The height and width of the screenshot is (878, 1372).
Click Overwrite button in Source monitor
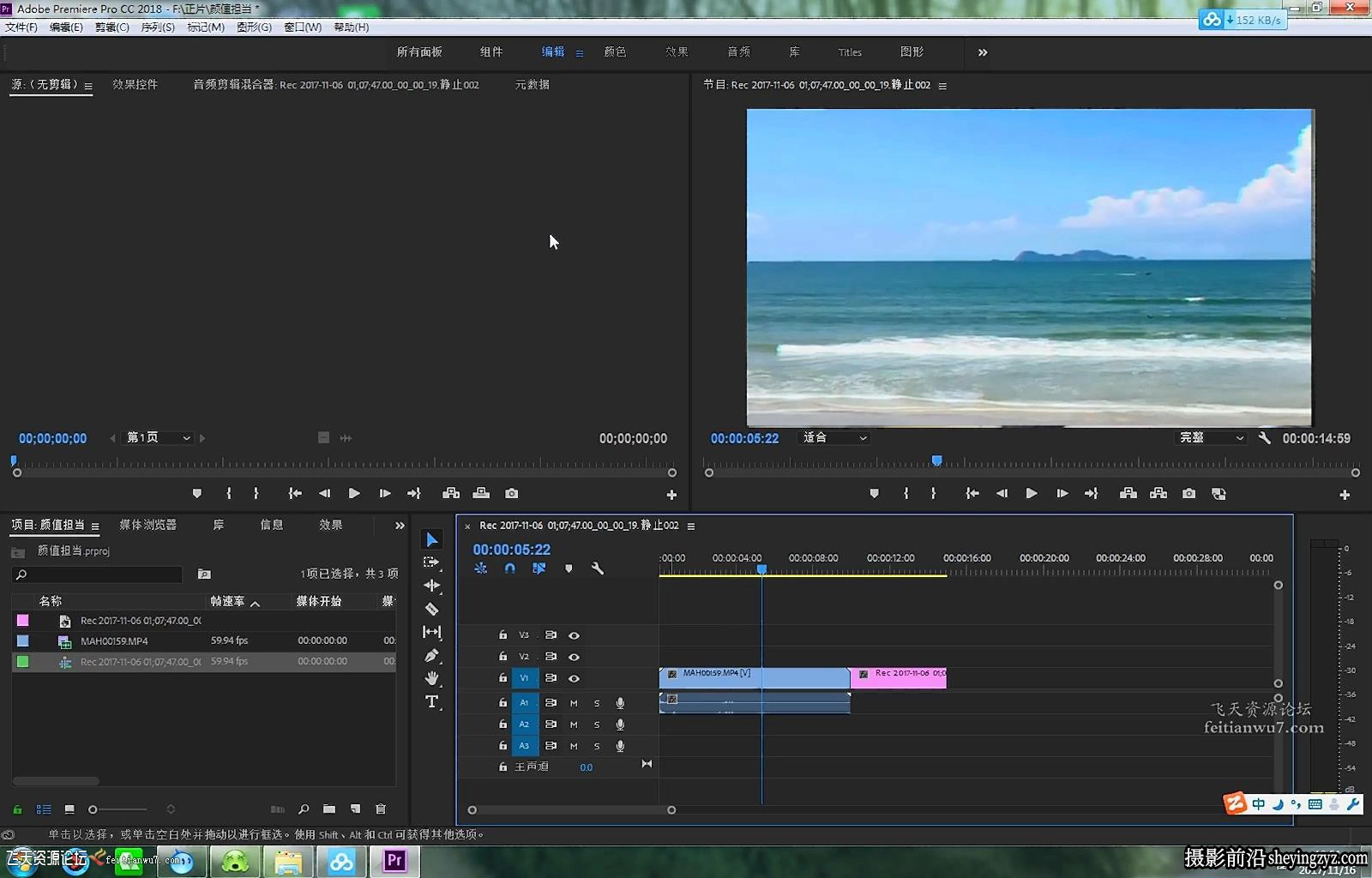pos(481,493)
